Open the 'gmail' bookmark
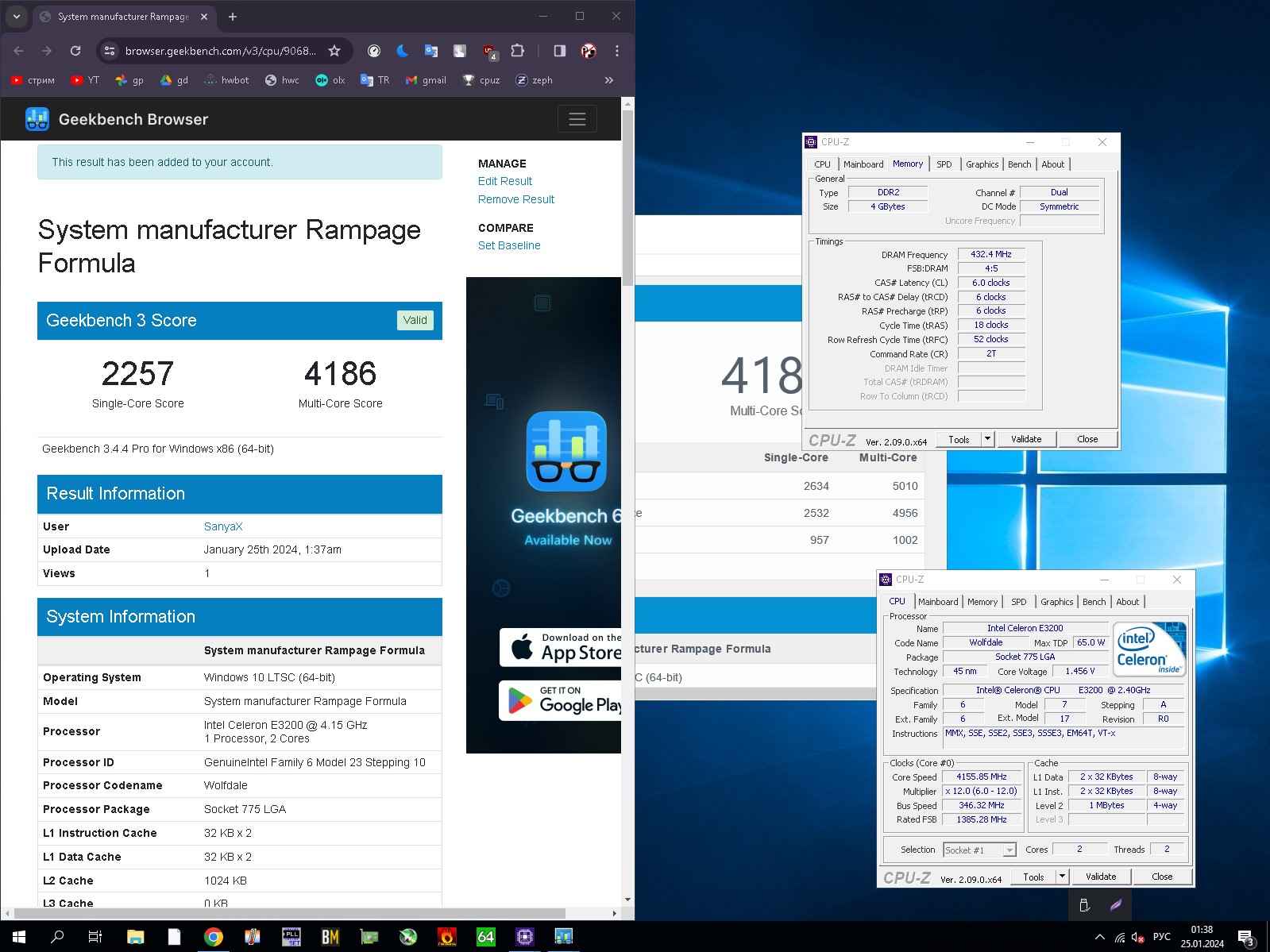 click(426, 80)
